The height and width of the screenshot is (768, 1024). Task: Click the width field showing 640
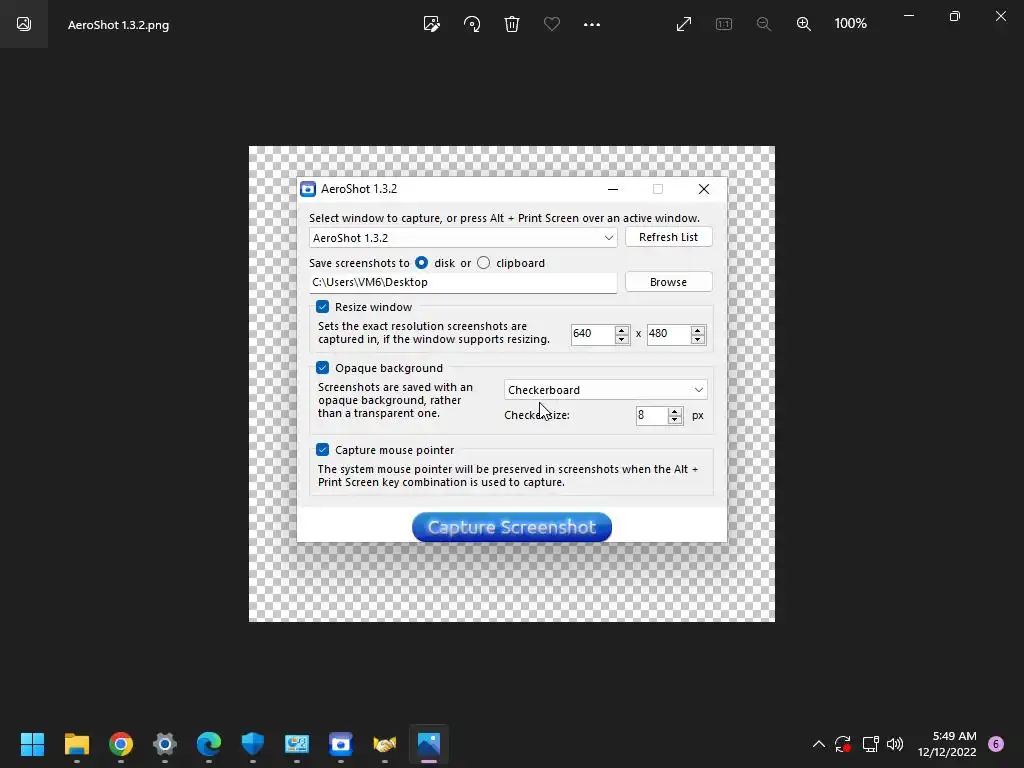tap(592, 334)
